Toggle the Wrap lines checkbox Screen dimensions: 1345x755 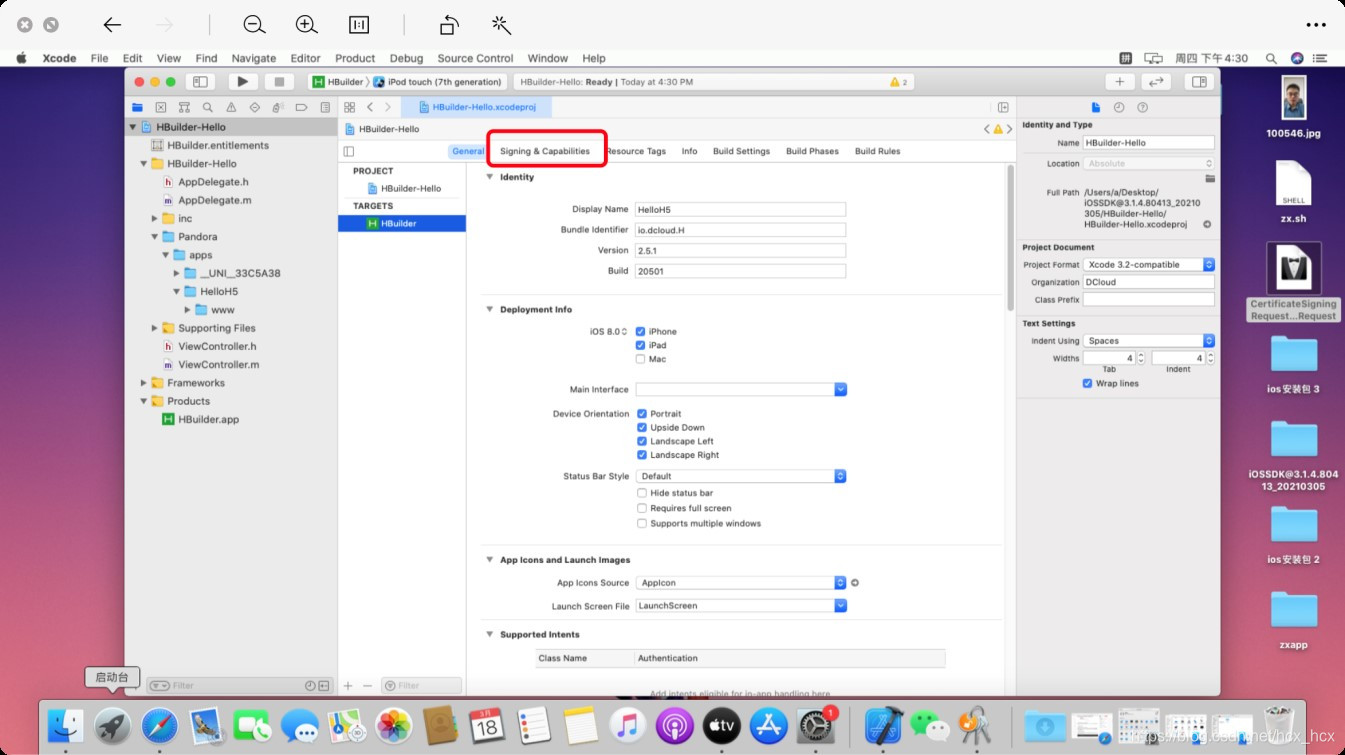pos(1087,383)
